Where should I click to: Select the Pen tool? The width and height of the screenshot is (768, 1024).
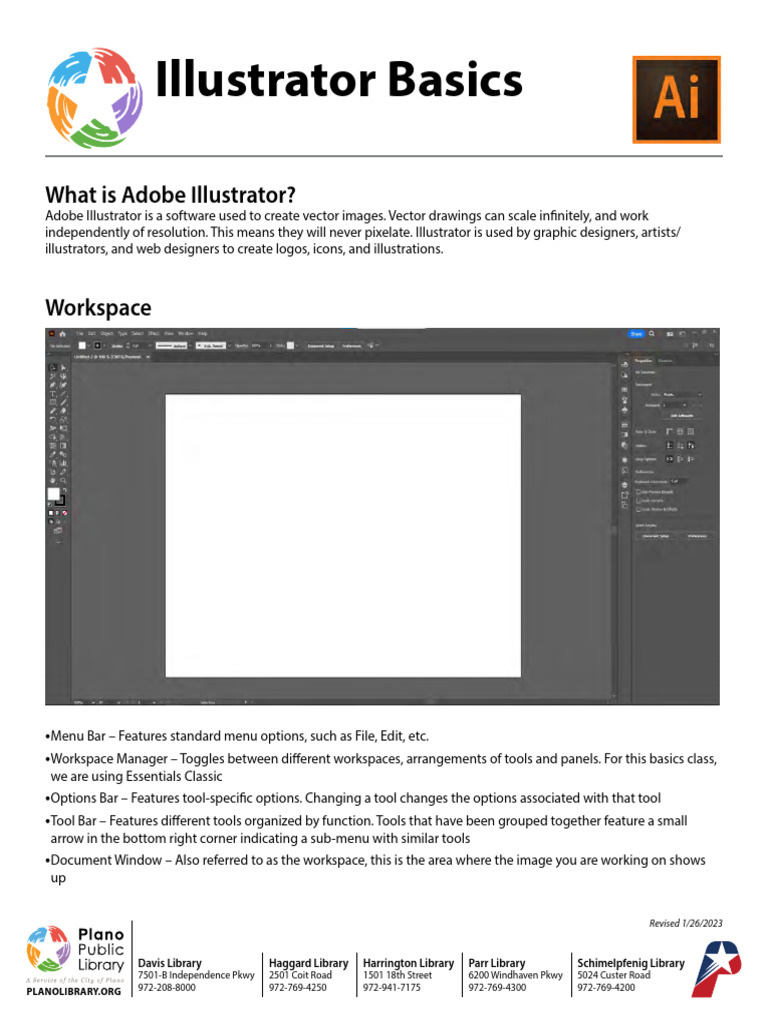pyautogui.click(x=53, y=385)
